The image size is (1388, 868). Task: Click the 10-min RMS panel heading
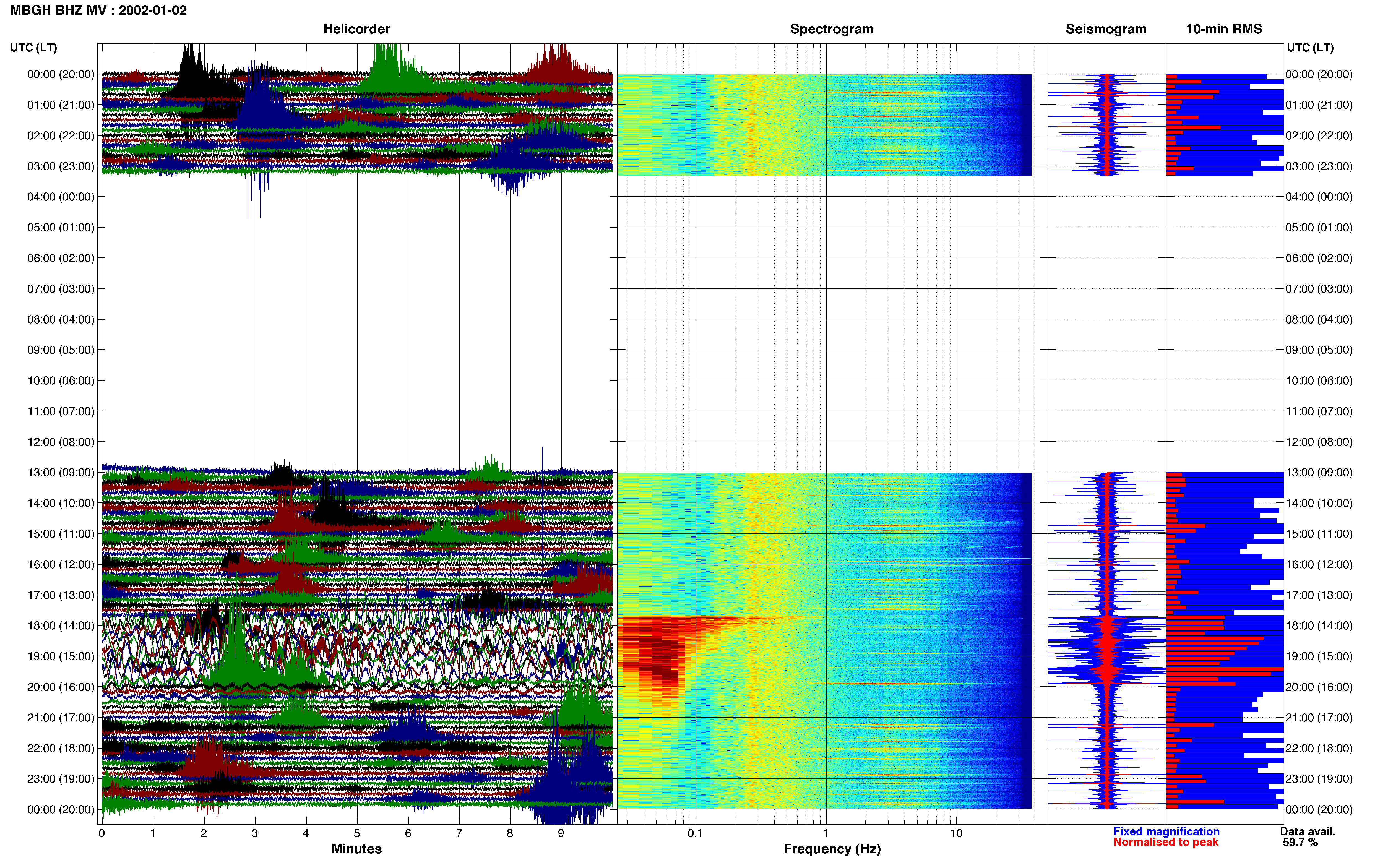[x=1224, y=29]
